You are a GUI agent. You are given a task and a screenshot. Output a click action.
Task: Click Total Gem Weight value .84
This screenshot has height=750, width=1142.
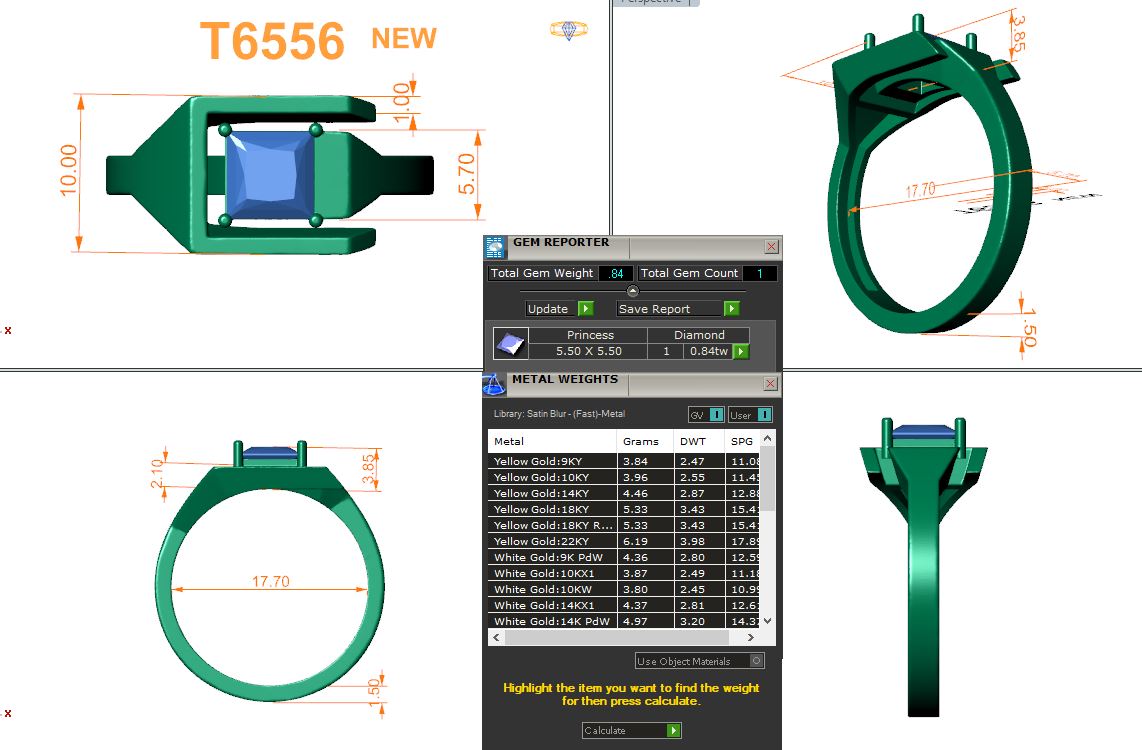[x=615, y=273]
